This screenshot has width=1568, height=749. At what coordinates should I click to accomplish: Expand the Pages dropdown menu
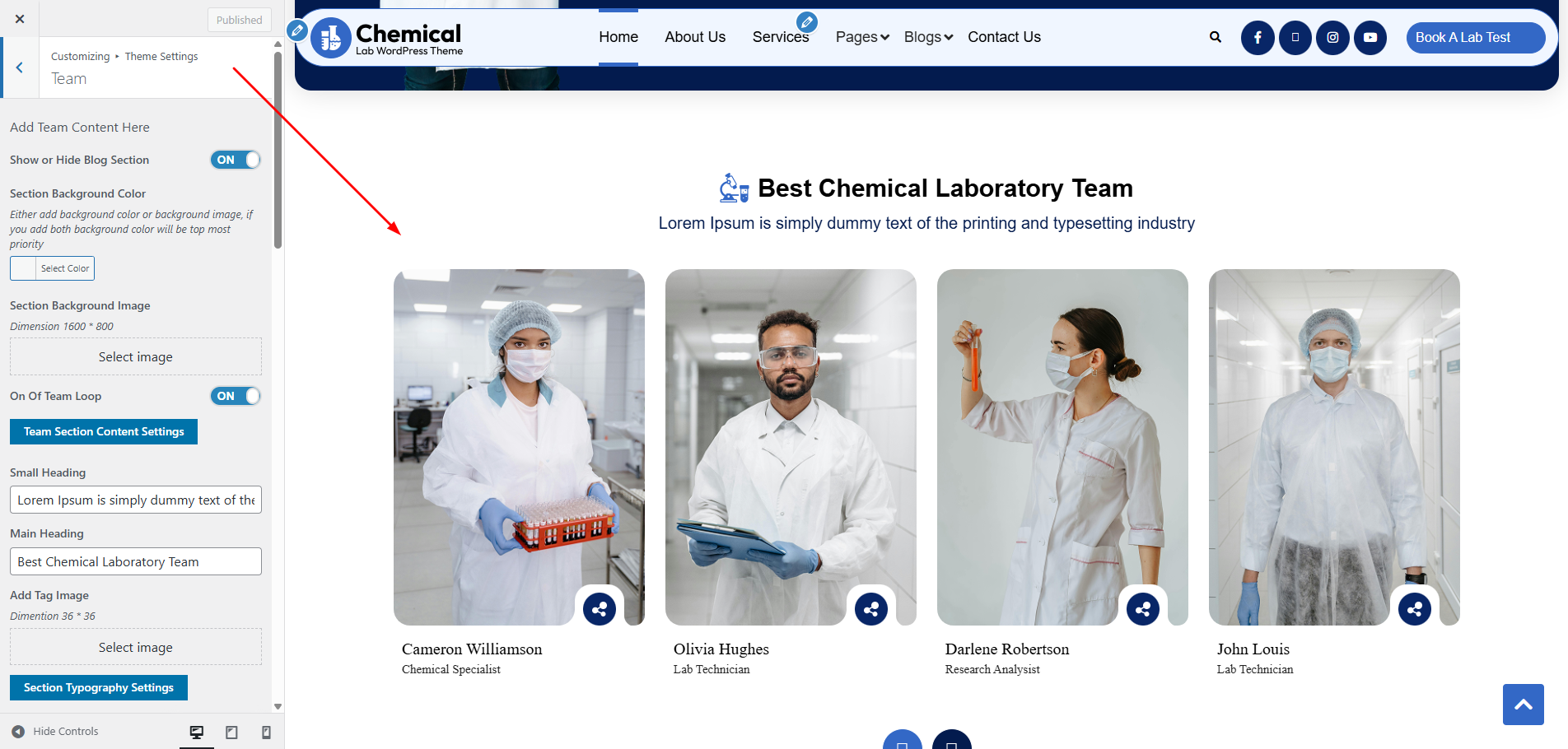(x=862, y=37)
